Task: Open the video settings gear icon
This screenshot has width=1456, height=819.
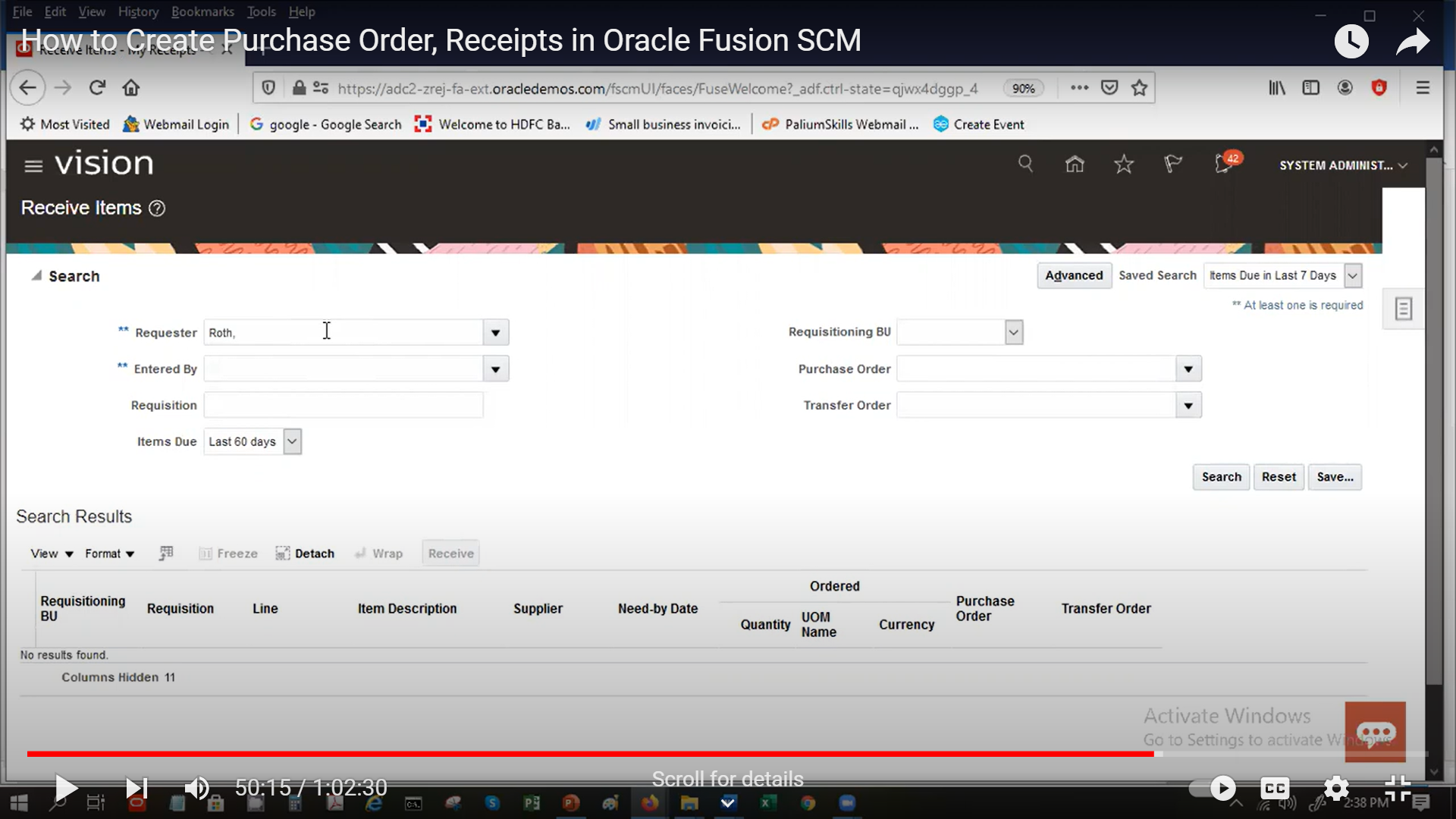Action: click(1336, 788)
